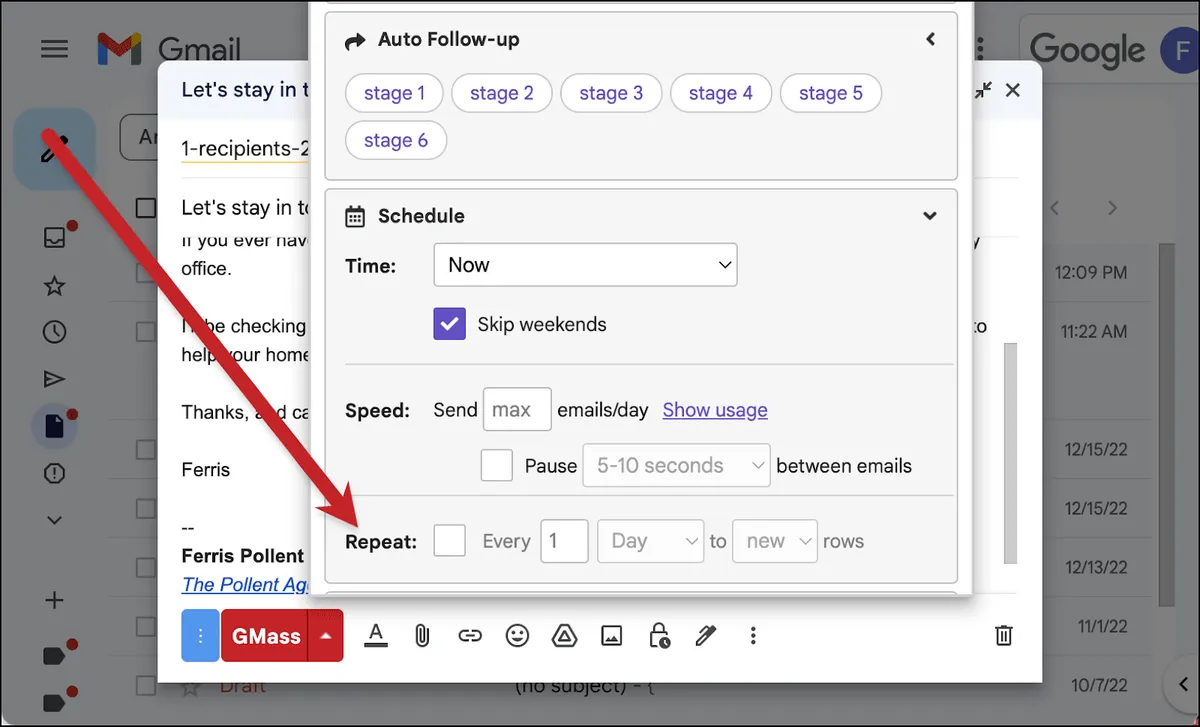1200x727 pixels.
Task: Toggle confidential mode lock icon
Action: coord(659,635)
